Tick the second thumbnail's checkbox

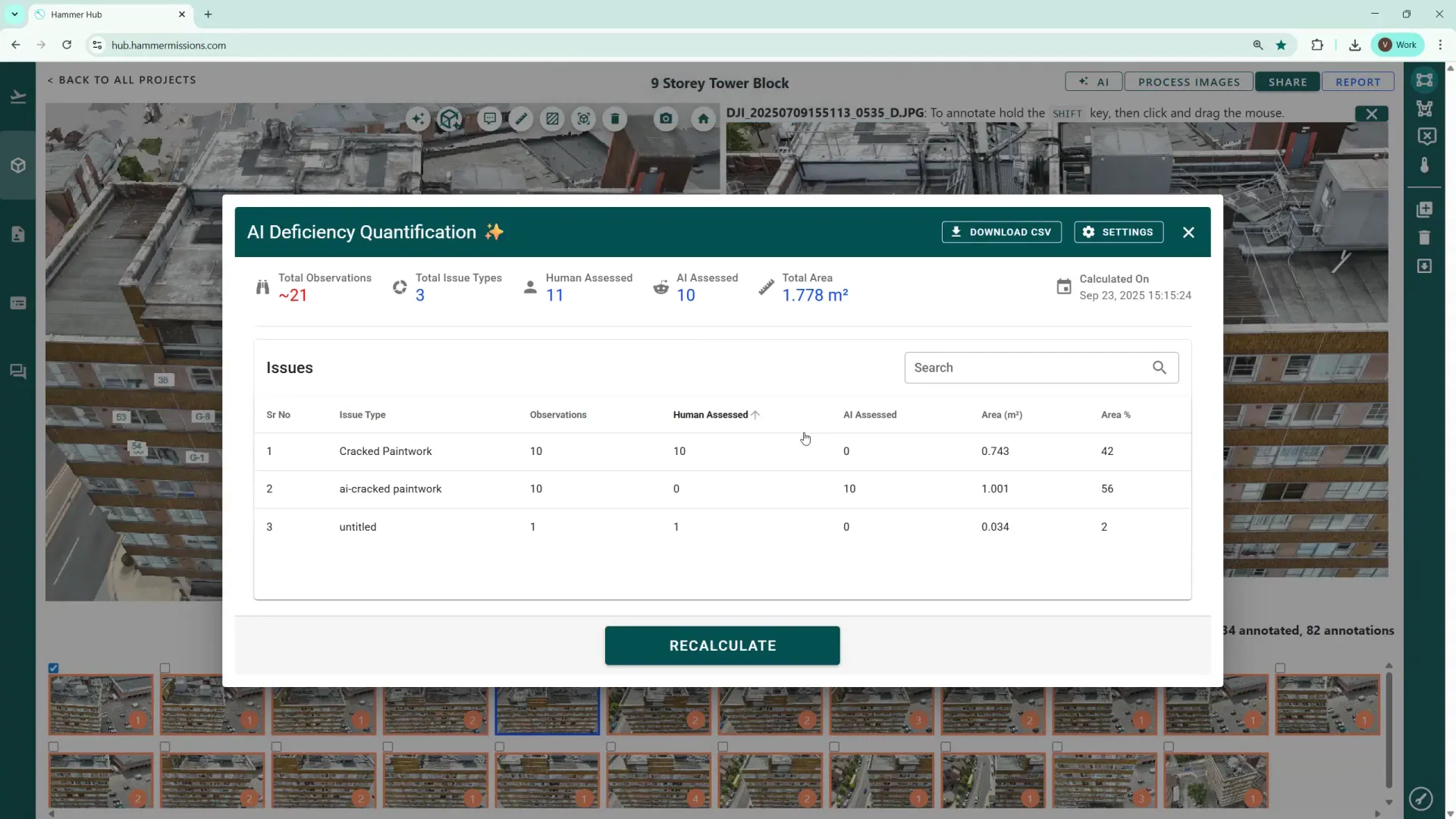tap(165, 668)
